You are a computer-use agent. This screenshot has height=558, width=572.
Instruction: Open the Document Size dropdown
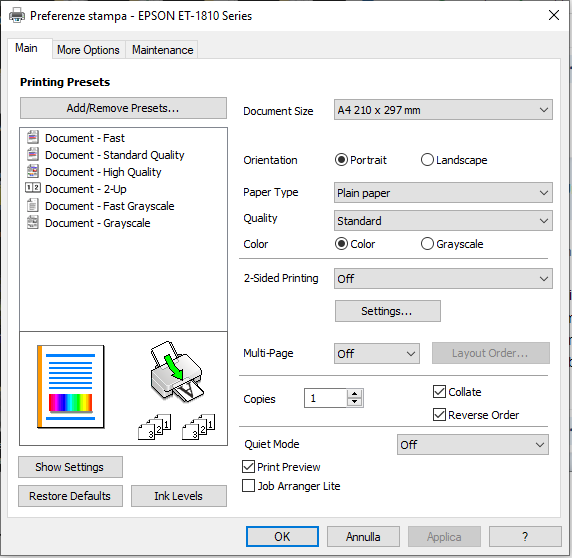point(443,110)
